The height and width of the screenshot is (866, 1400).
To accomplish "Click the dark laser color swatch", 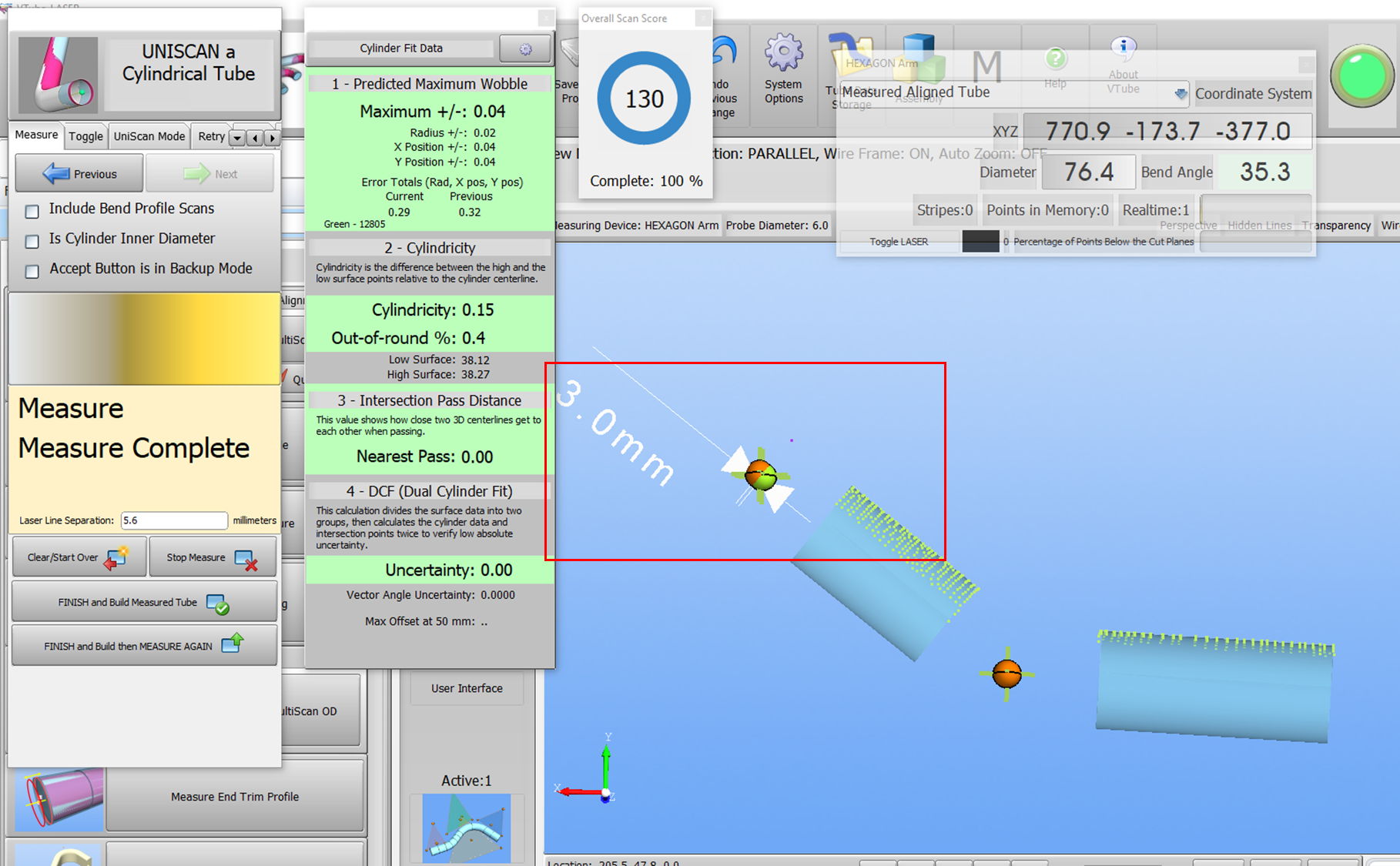I will point(980,242).
